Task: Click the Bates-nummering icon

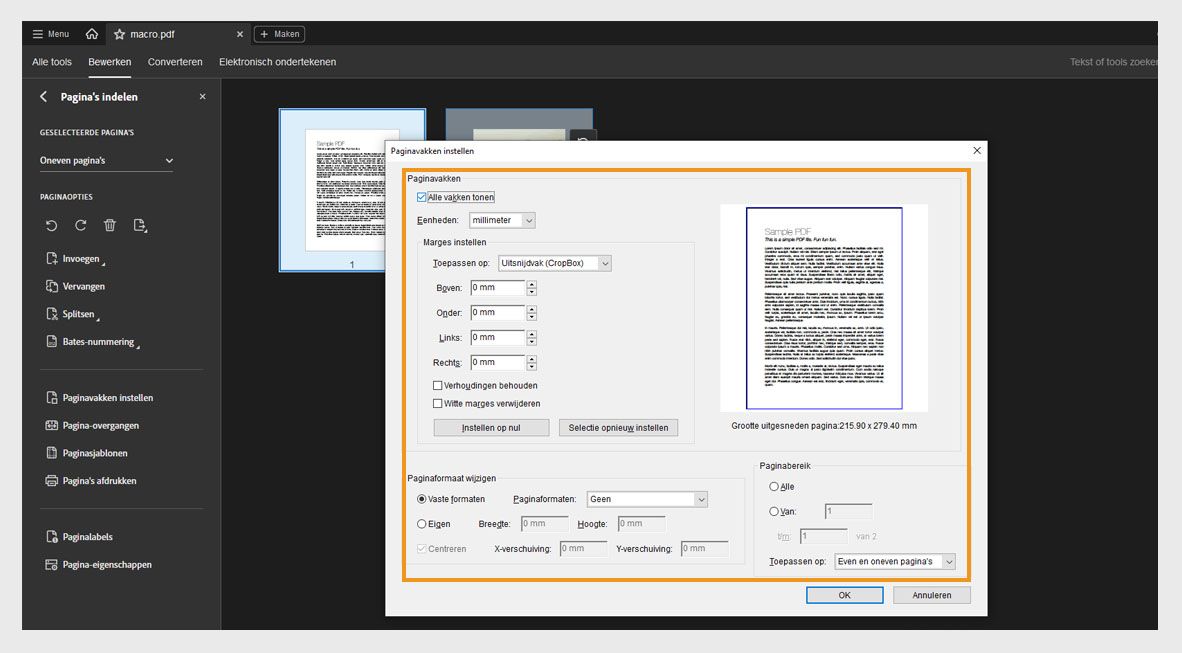Action: tap(51, 342)
